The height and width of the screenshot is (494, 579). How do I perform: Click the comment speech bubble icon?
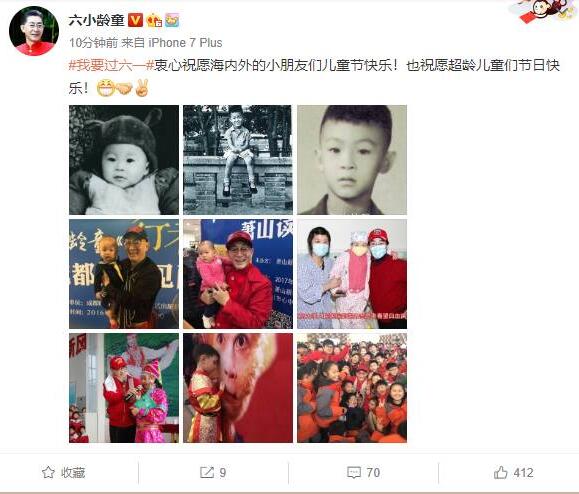point(354,473)
